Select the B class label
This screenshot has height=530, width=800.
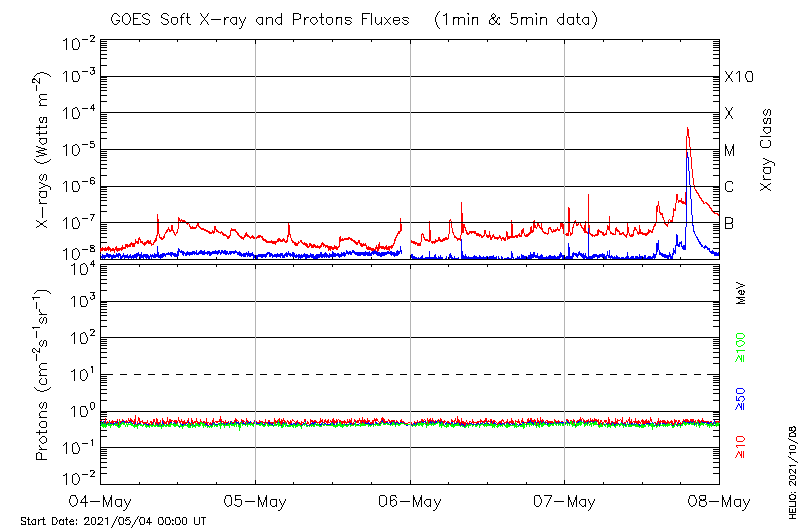click(730, 223)
